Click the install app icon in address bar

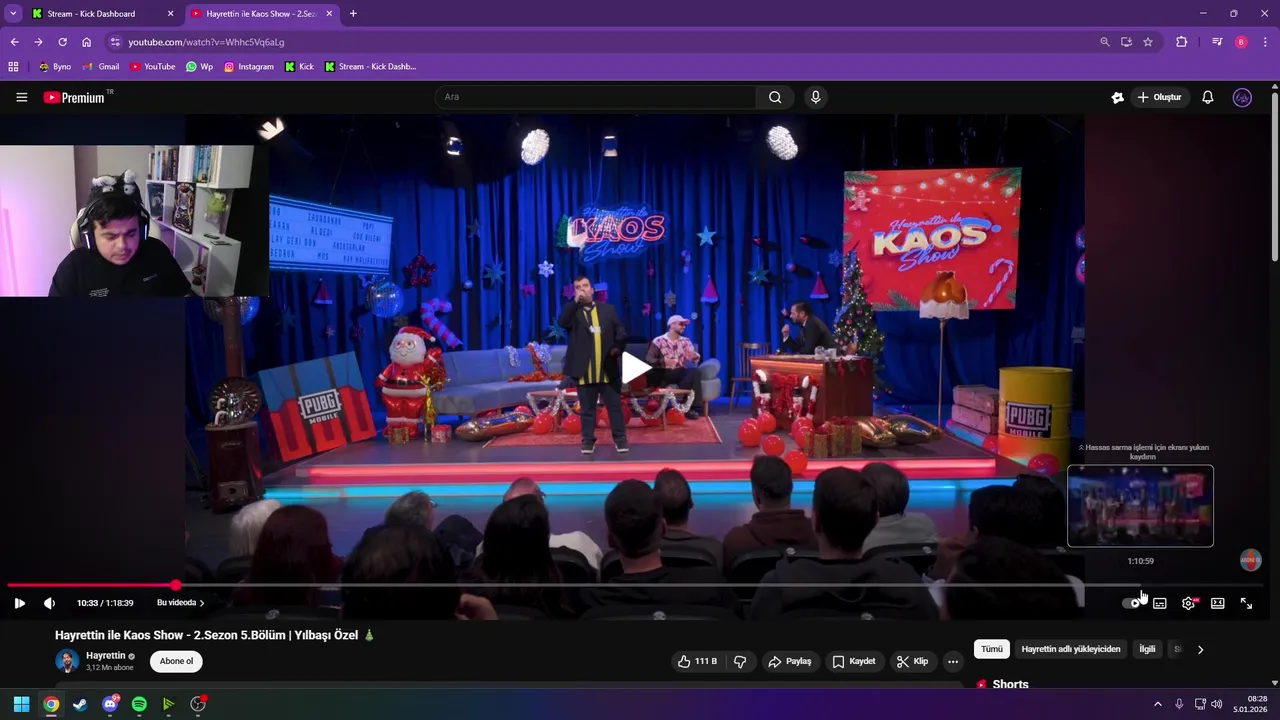[1126, 42]
